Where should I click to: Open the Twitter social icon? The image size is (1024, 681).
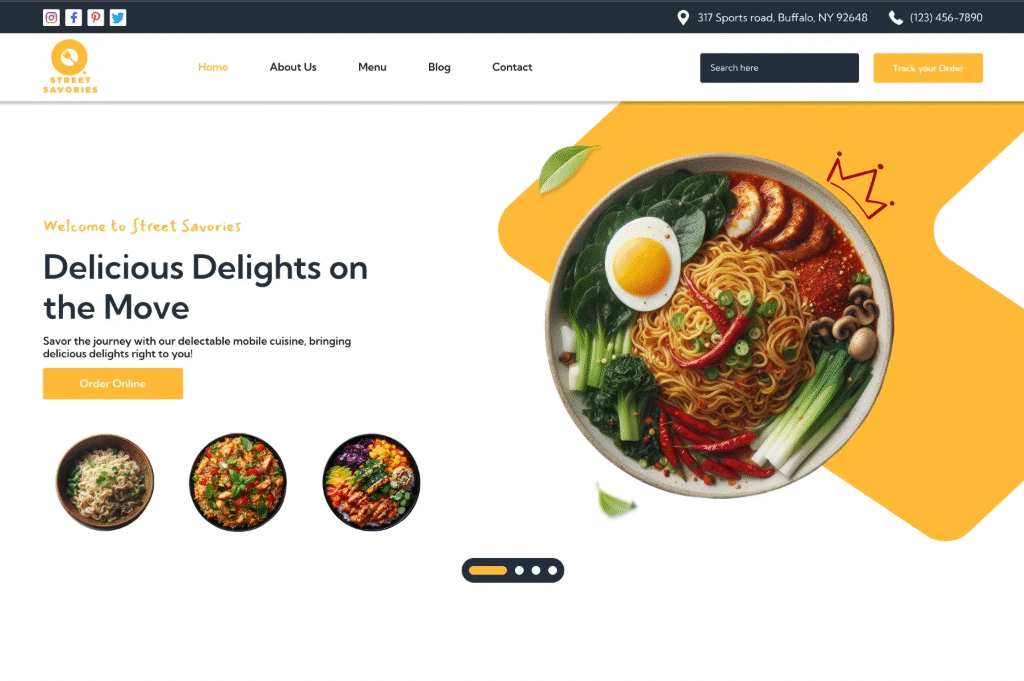[118, 18]
